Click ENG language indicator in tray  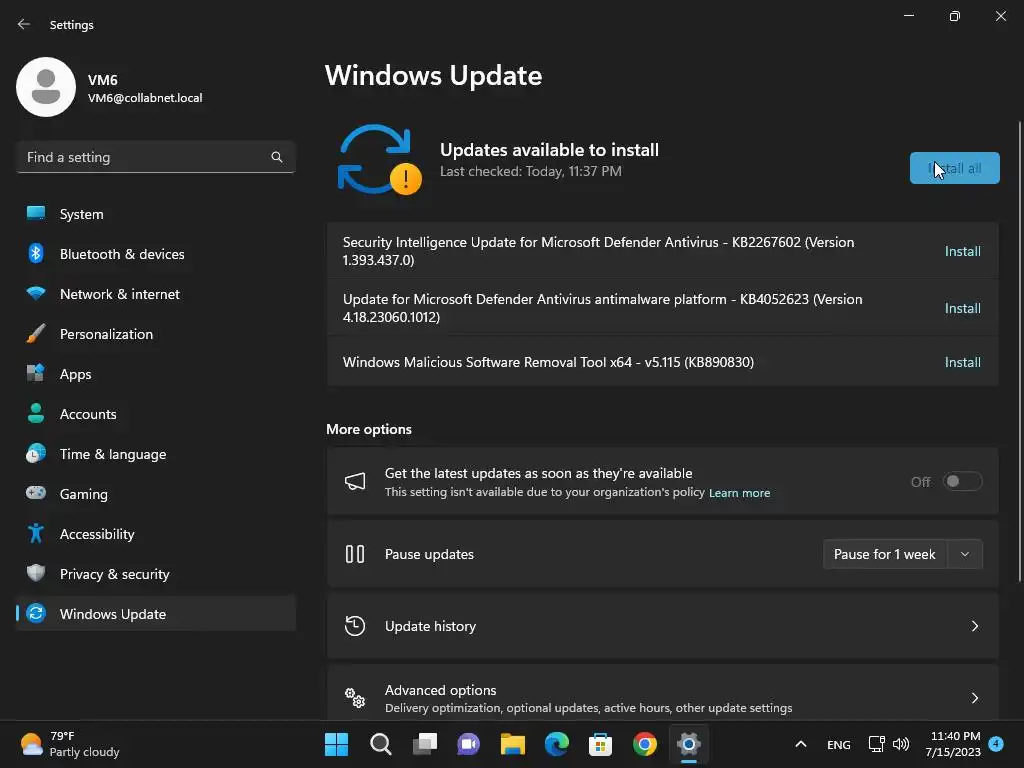pyautogui.click(x=839, y=744)
